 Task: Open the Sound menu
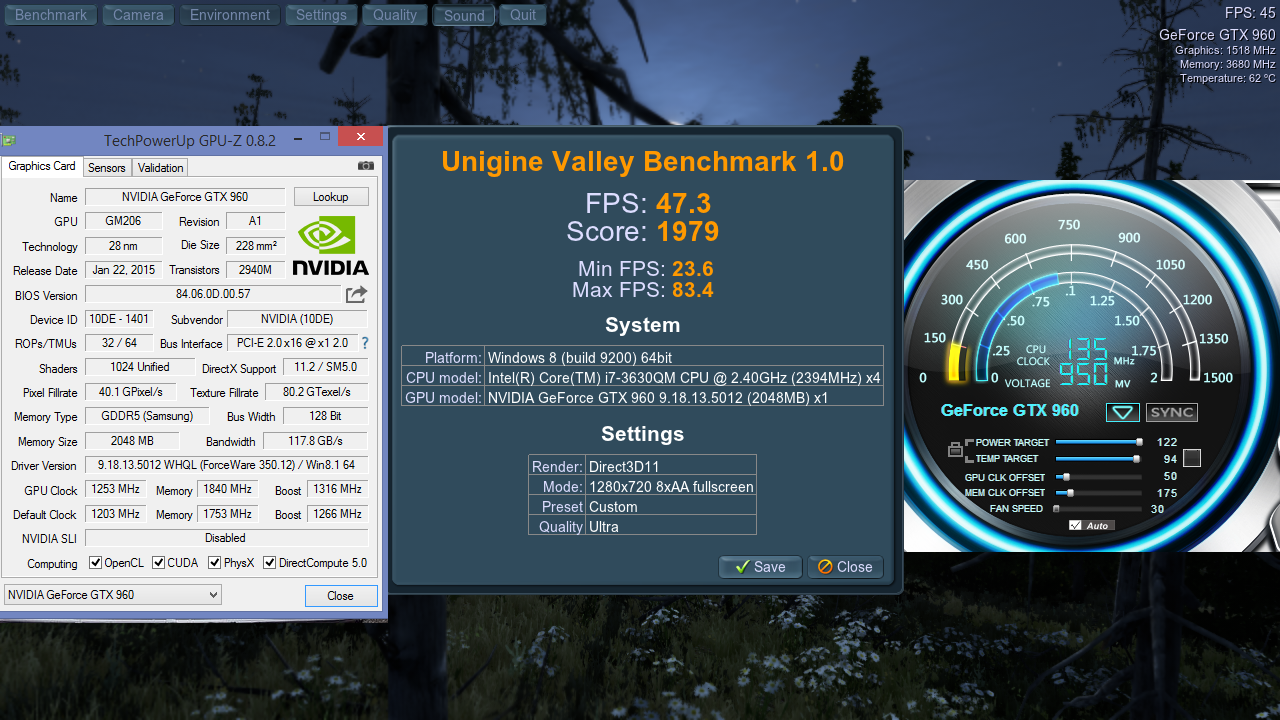[464, 15]
